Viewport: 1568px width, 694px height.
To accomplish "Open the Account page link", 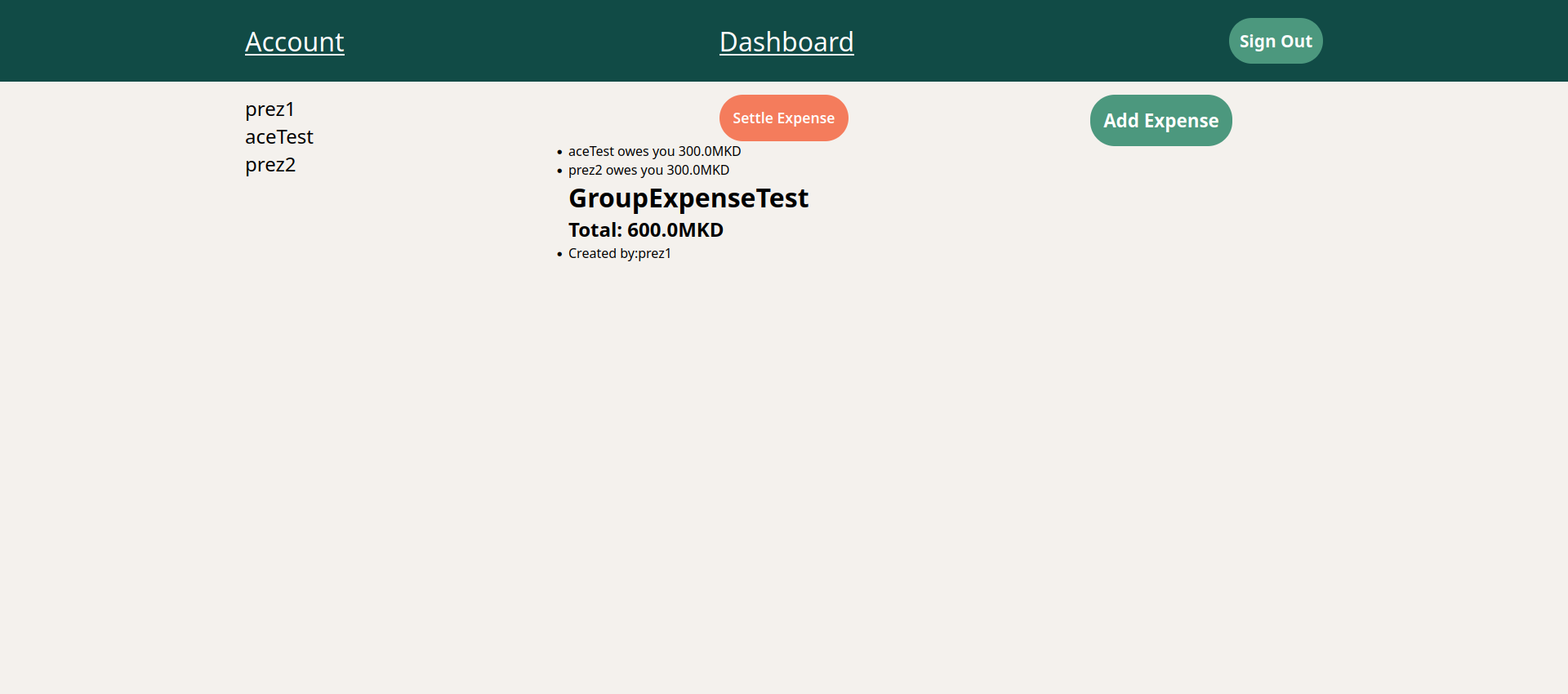I will [294, 42].
